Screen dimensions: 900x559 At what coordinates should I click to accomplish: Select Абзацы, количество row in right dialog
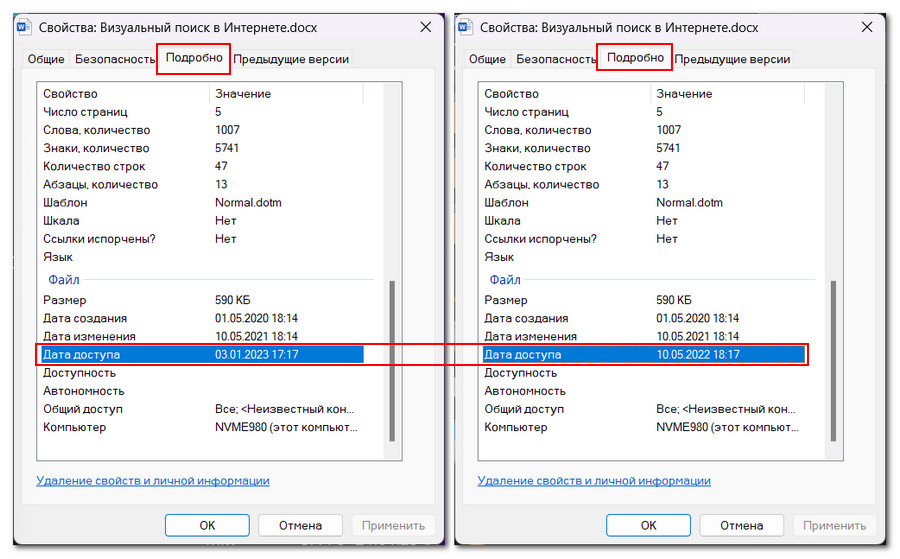click(642, 184)
